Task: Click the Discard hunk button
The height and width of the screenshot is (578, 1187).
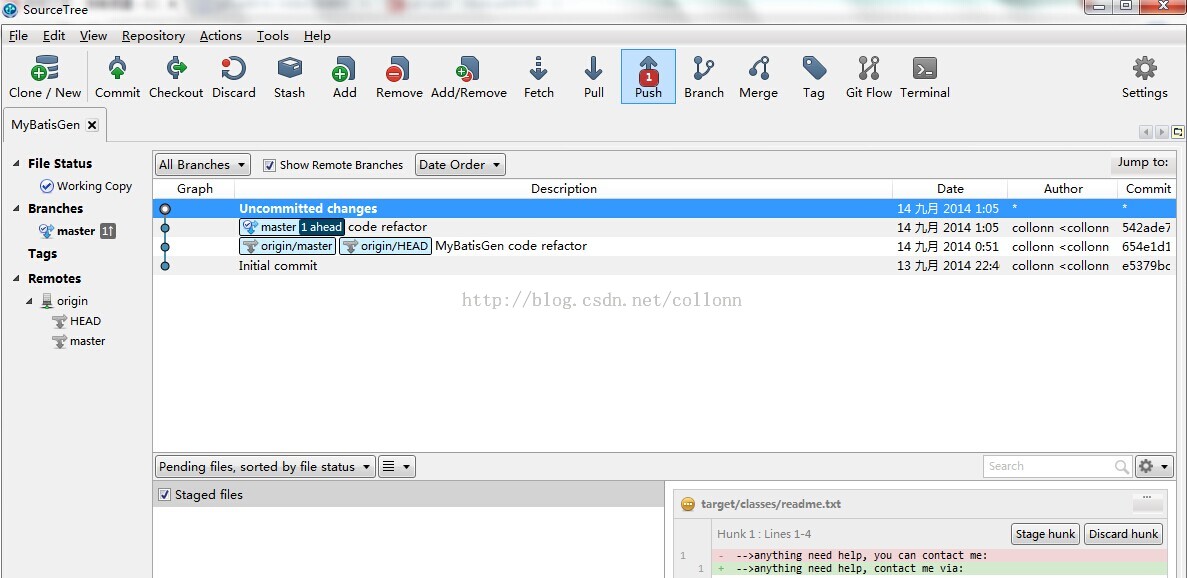Action: tap(1123, 533)
